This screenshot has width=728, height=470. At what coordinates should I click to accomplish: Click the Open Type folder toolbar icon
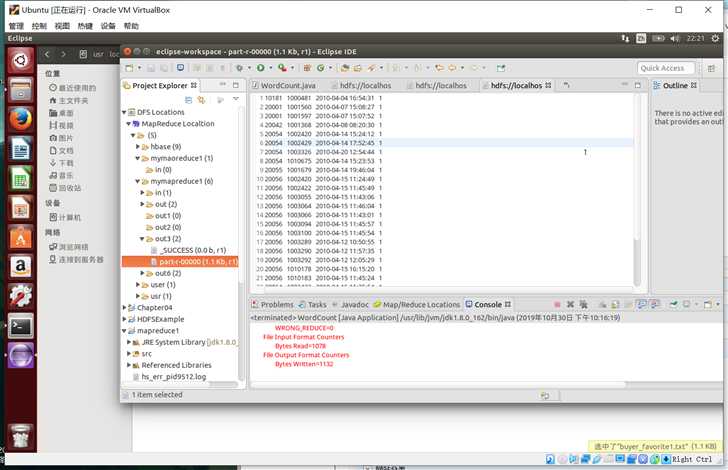pos(344,68)
